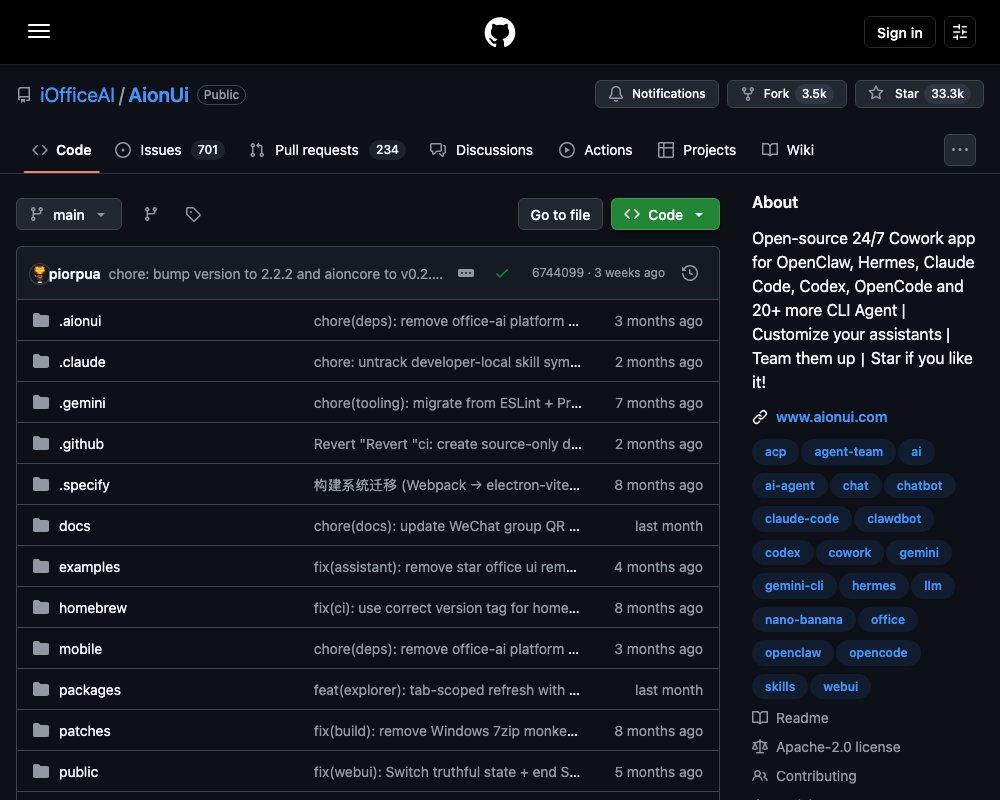1000x800 pixels.
Task: Open the .gemini folder icon
Action: (41, 403)
